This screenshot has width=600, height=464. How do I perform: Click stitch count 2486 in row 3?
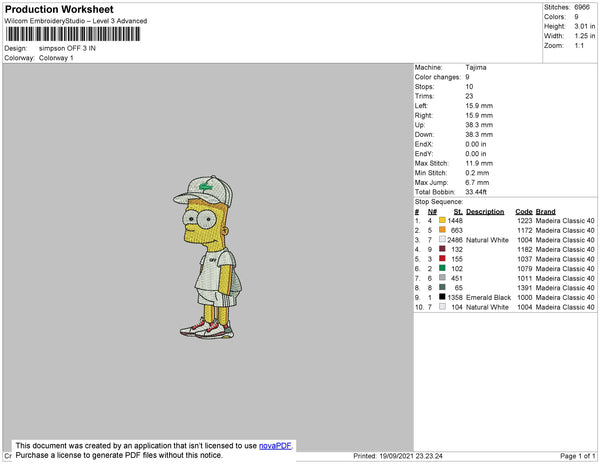tap(455, 240)
